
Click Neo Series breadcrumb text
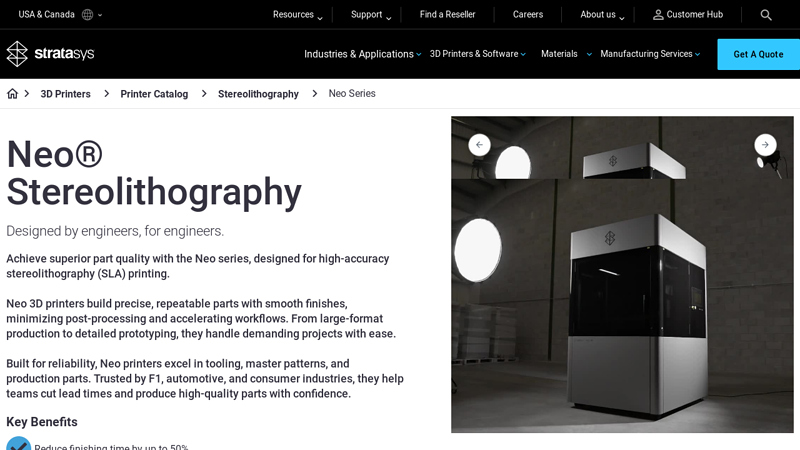click(x=352, y=93)
